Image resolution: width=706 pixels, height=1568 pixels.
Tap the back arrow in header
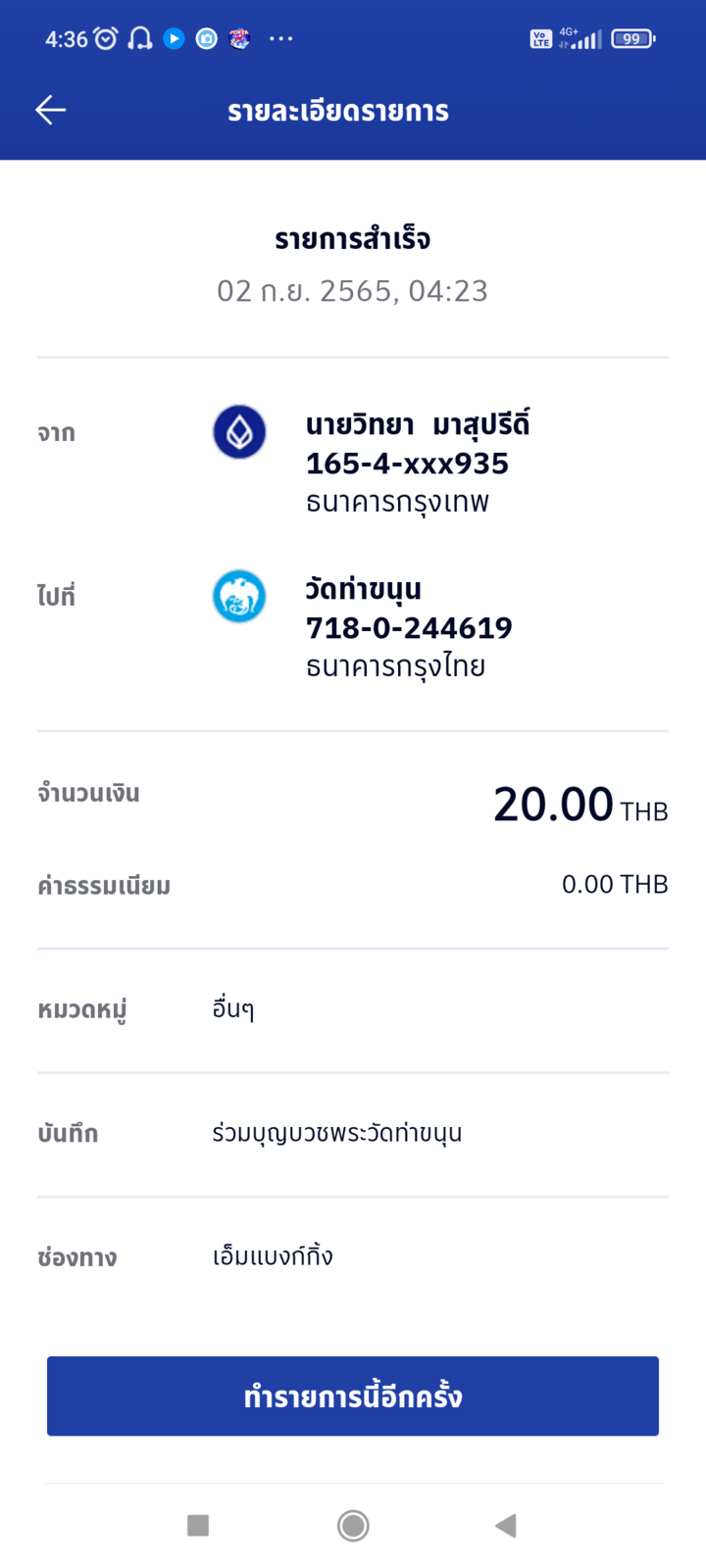point(51,110)
